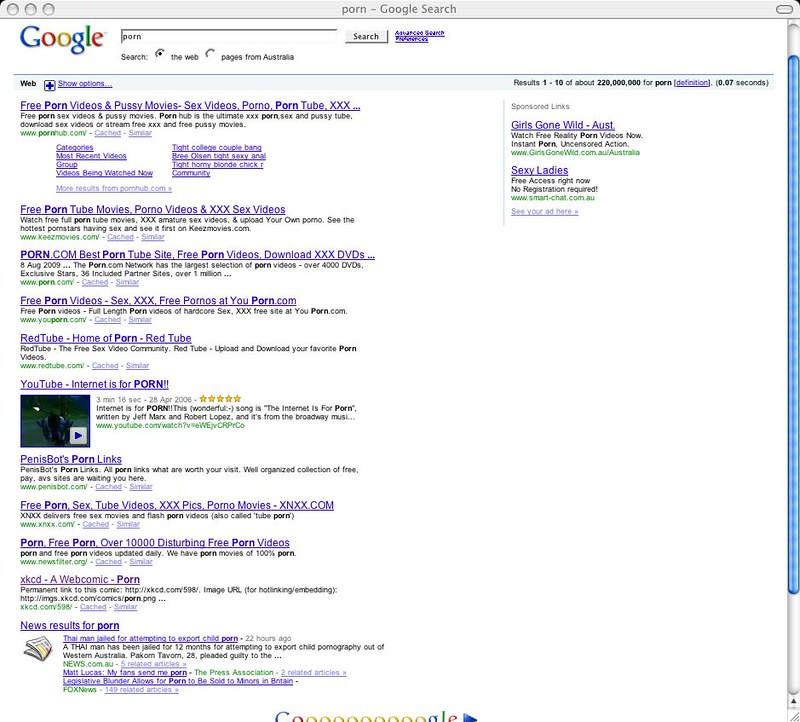Open the "149 related articles" link
Viewport: 800px width, 722px height.
[142, 690]
